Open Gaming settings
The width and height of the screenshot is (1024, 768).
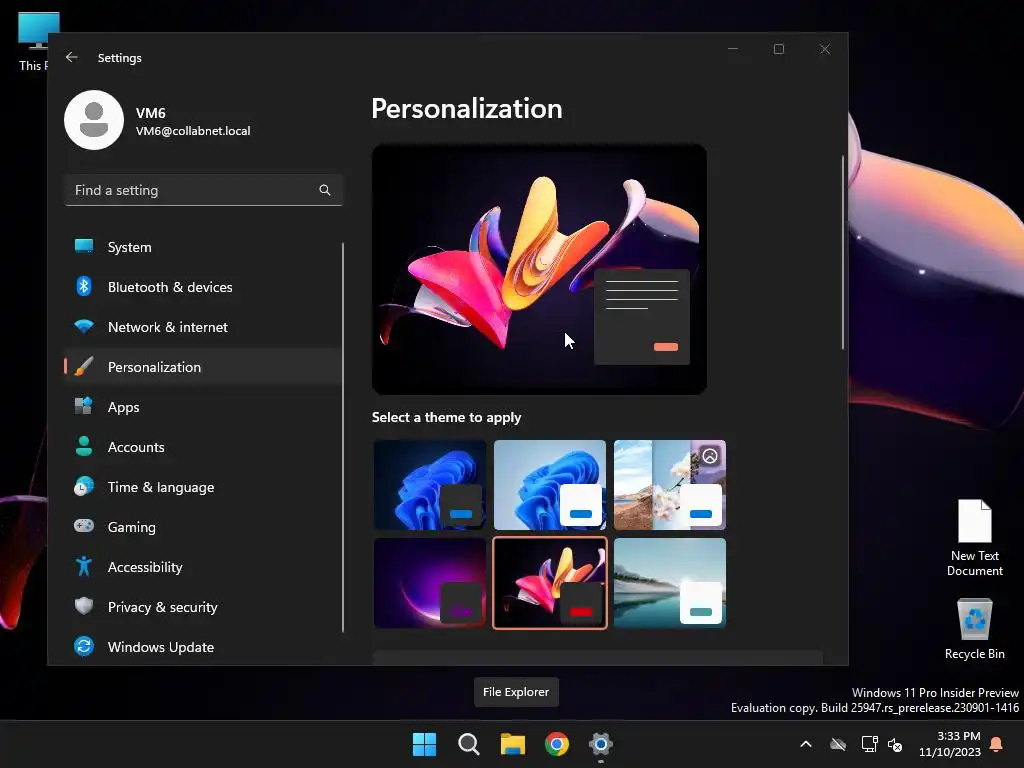point(204,527)
